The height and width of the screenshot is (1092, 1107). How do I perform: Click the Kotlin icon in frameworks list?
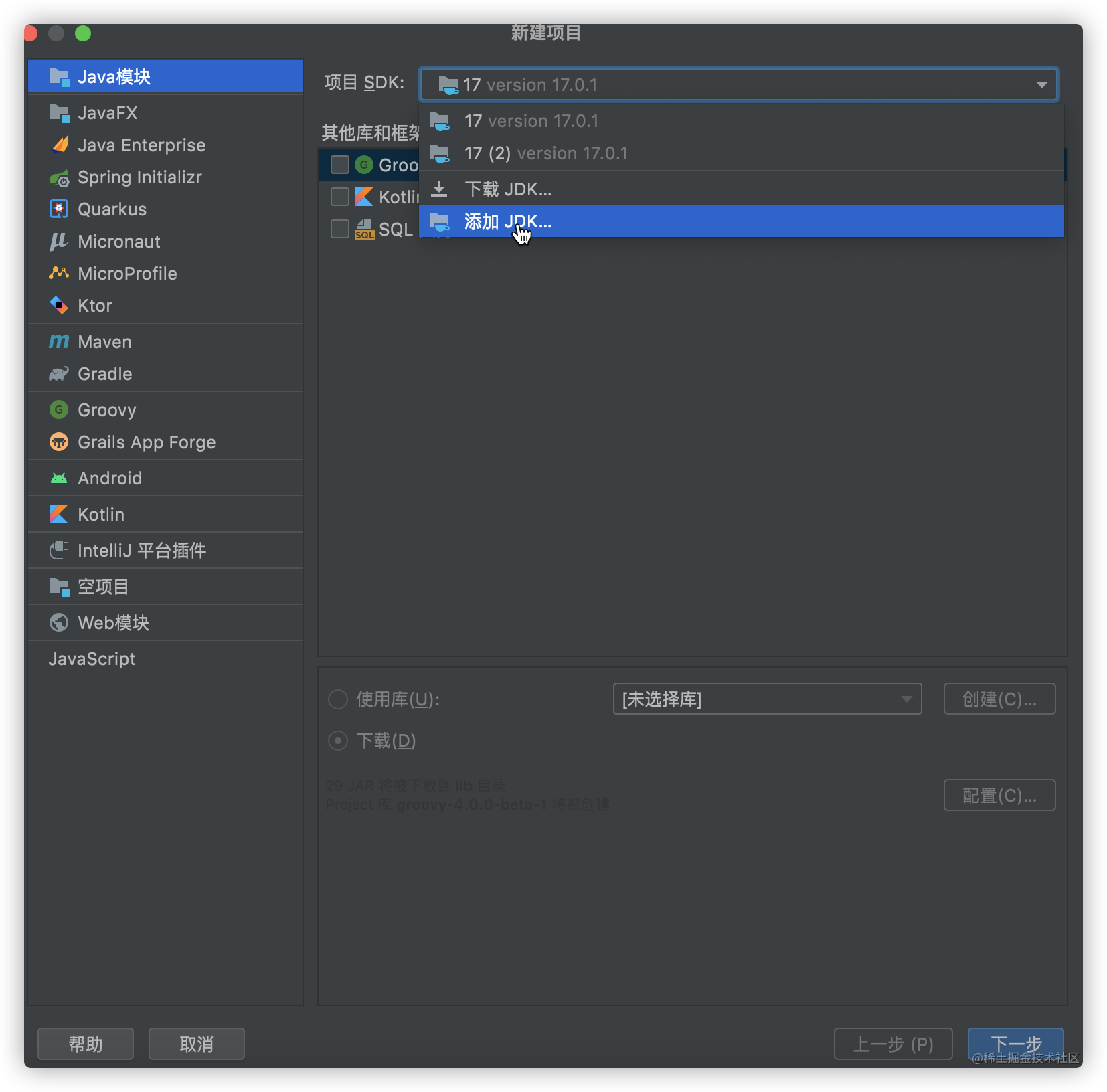364,197
